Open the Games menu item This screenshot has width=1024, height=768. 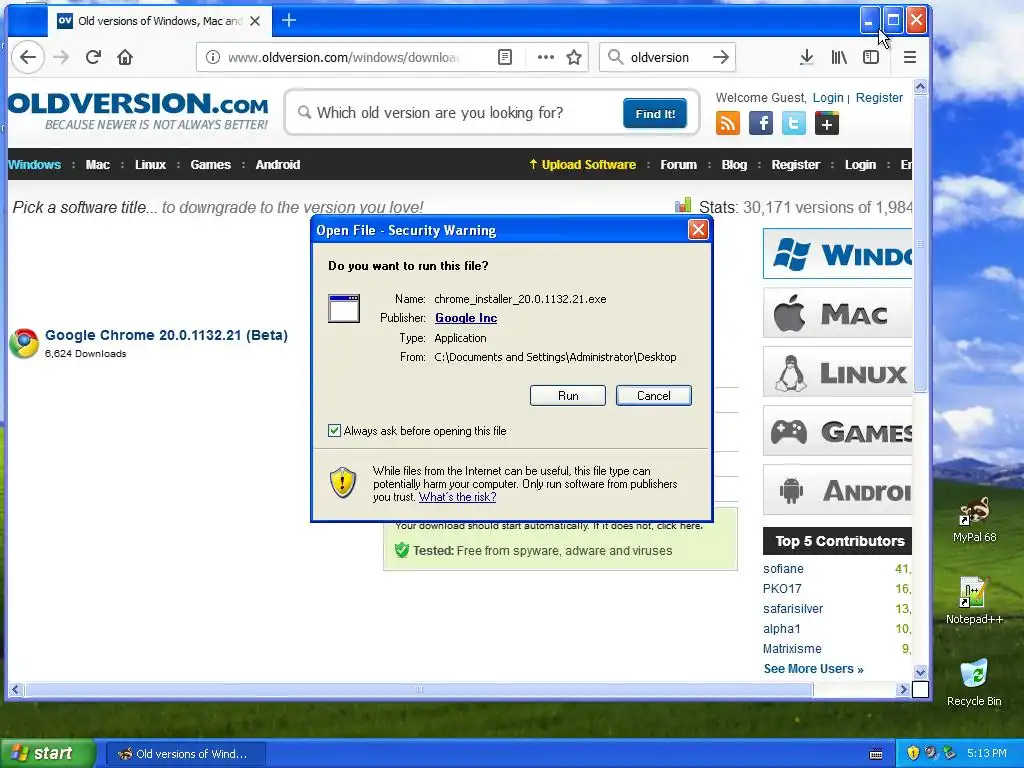tap(210, 165)
